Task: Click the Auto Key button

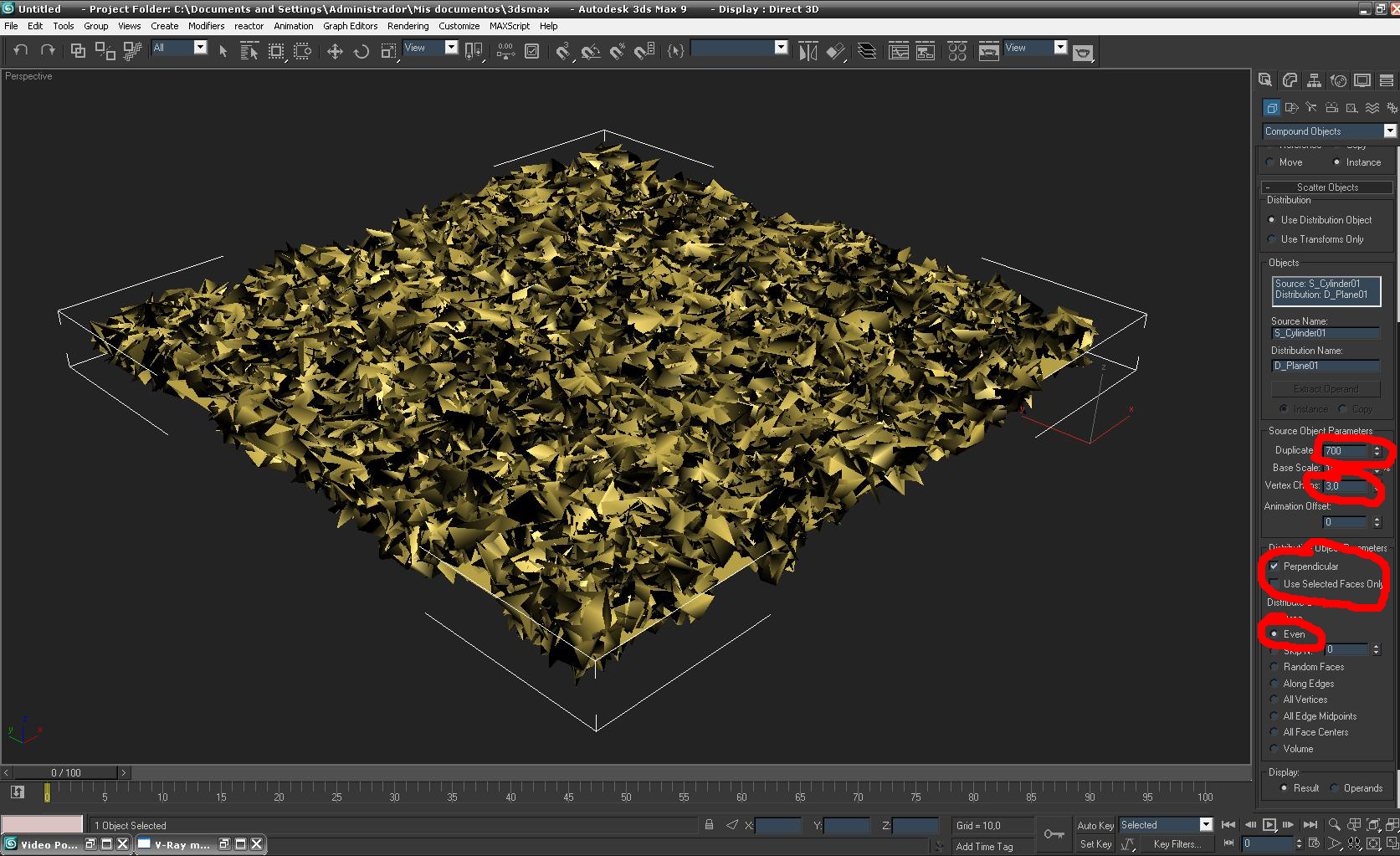Action: pyautogui.click(x=1095, y=826)
